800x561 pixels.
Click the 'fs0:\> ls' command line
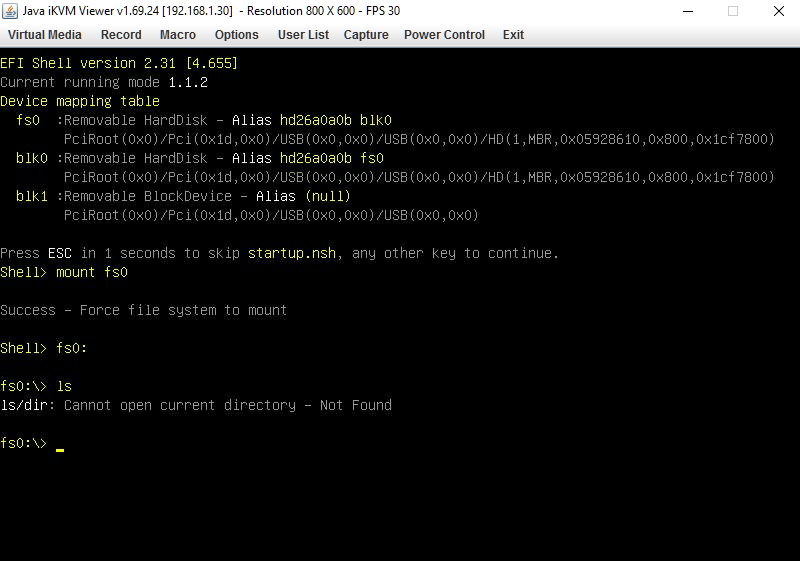[36, 386]
